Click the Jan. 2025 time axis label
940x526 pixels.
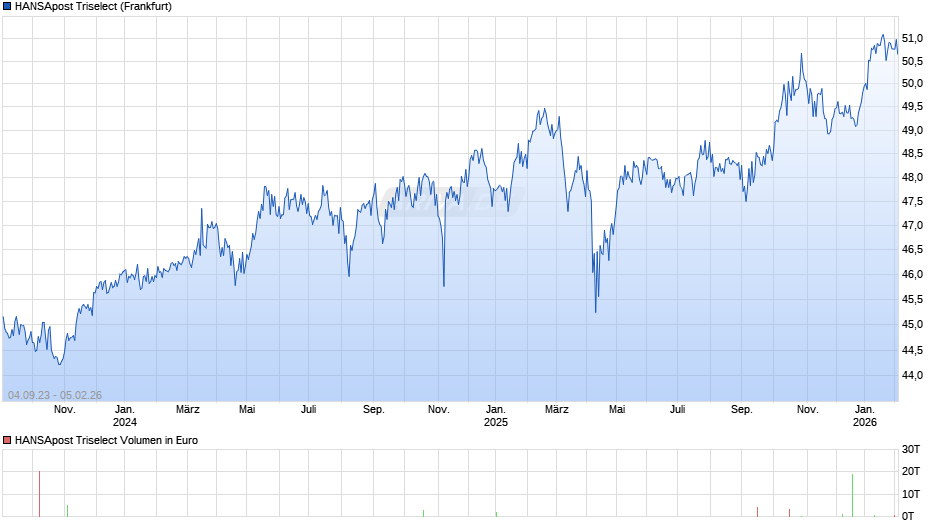click(x=496, y=416)
